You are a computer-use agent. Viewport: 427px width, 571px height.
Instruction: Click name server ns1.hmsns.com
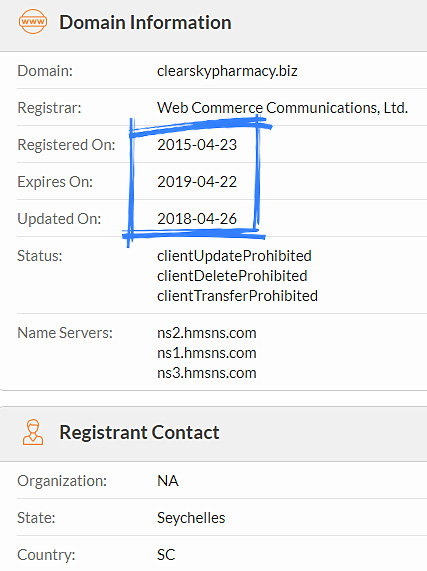click(x=207, y=353)
